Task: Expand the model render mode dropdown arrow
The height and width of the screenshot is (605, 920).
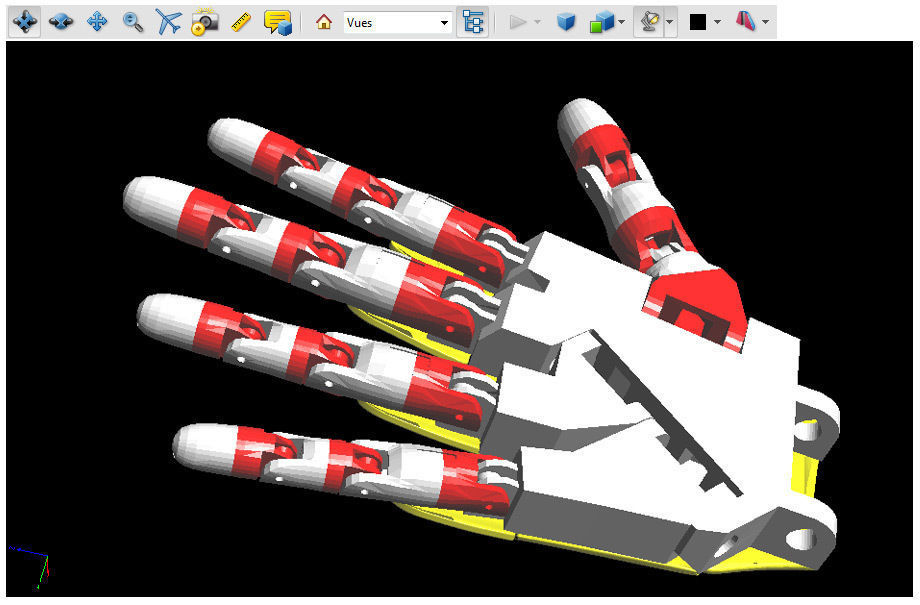Action: (x=621, y=22)
